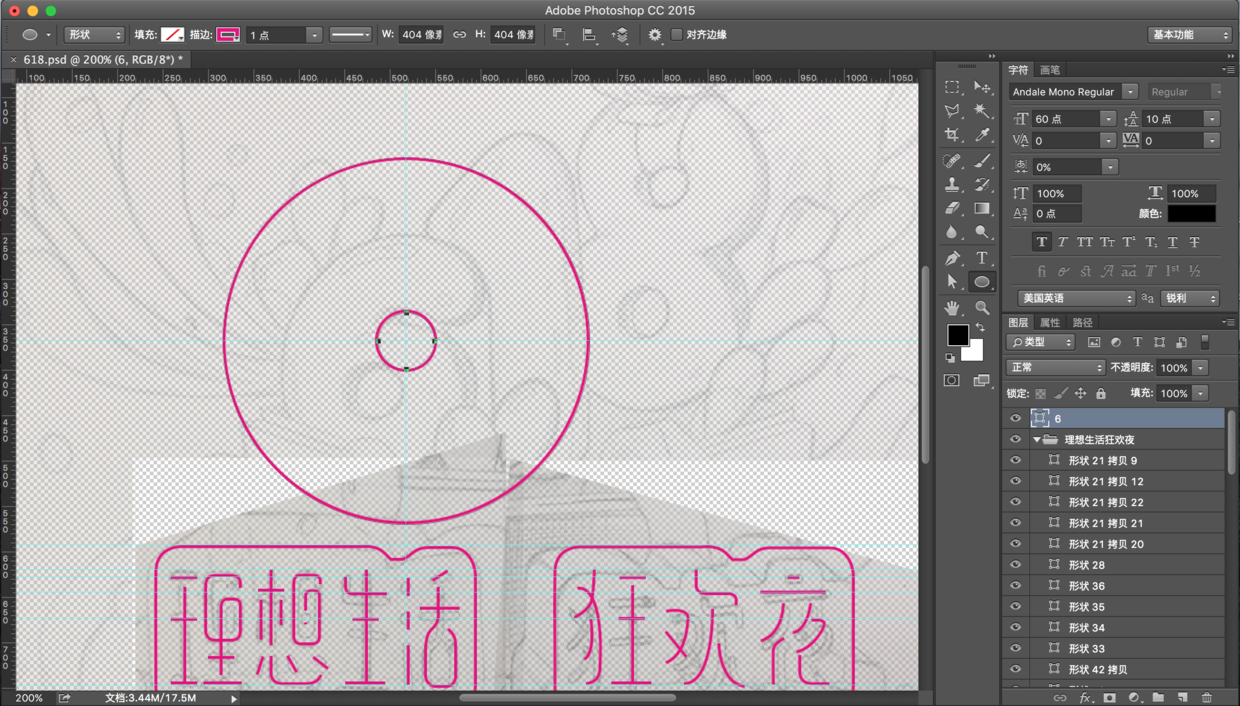Create a new layer group
Image resolution: width=1240 pixels, height=706 pixels.
(x=1158, y=698)
